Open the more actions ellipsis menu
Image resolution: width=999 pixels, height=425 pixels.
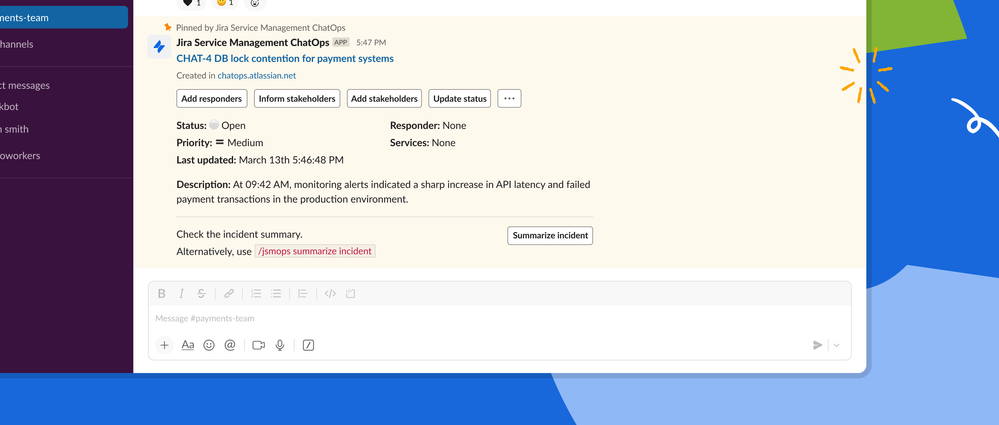point(509,99)
